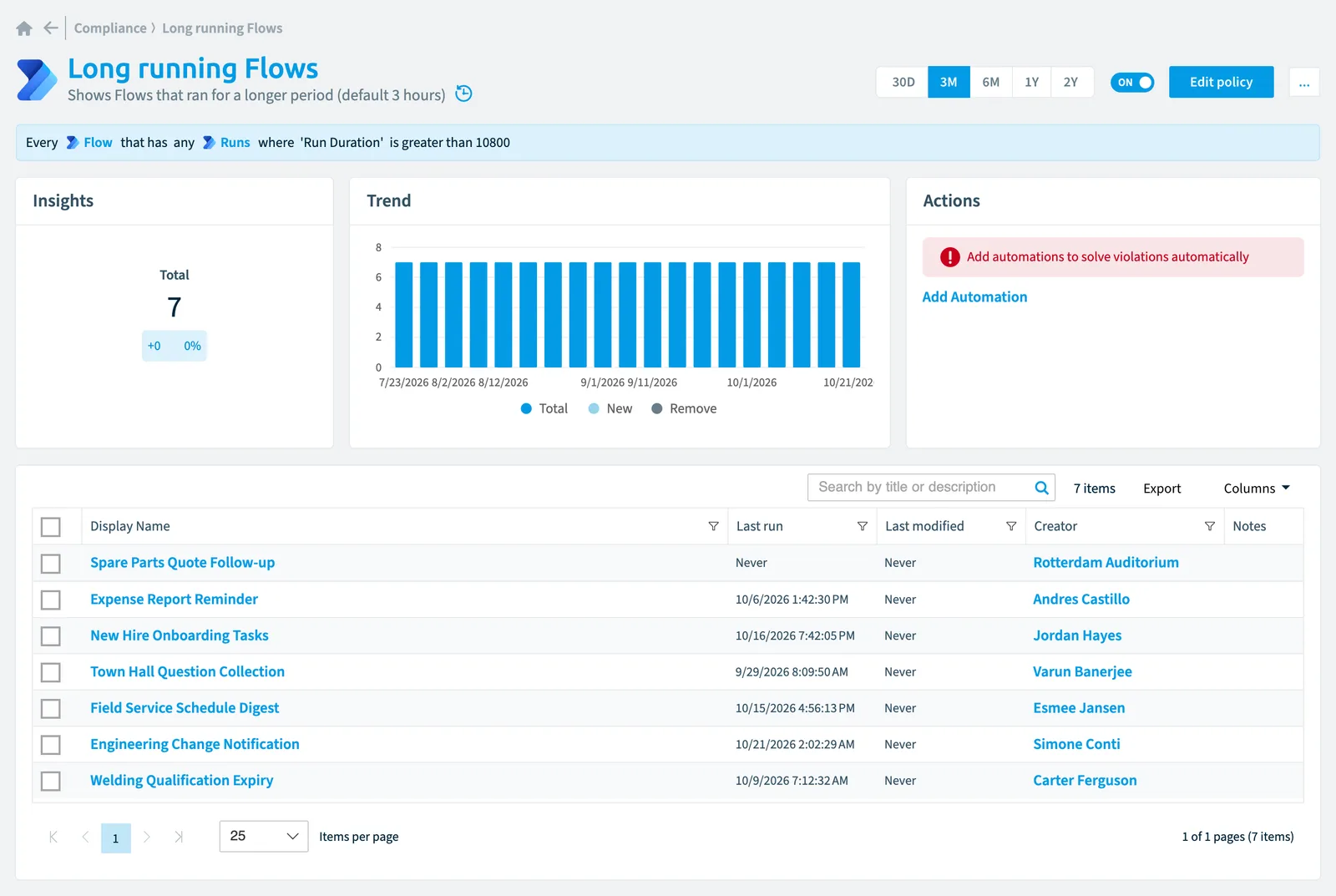Toggle the policy ON switch
Viewport: 1336px width, 896px height.
click(1132, 82)
